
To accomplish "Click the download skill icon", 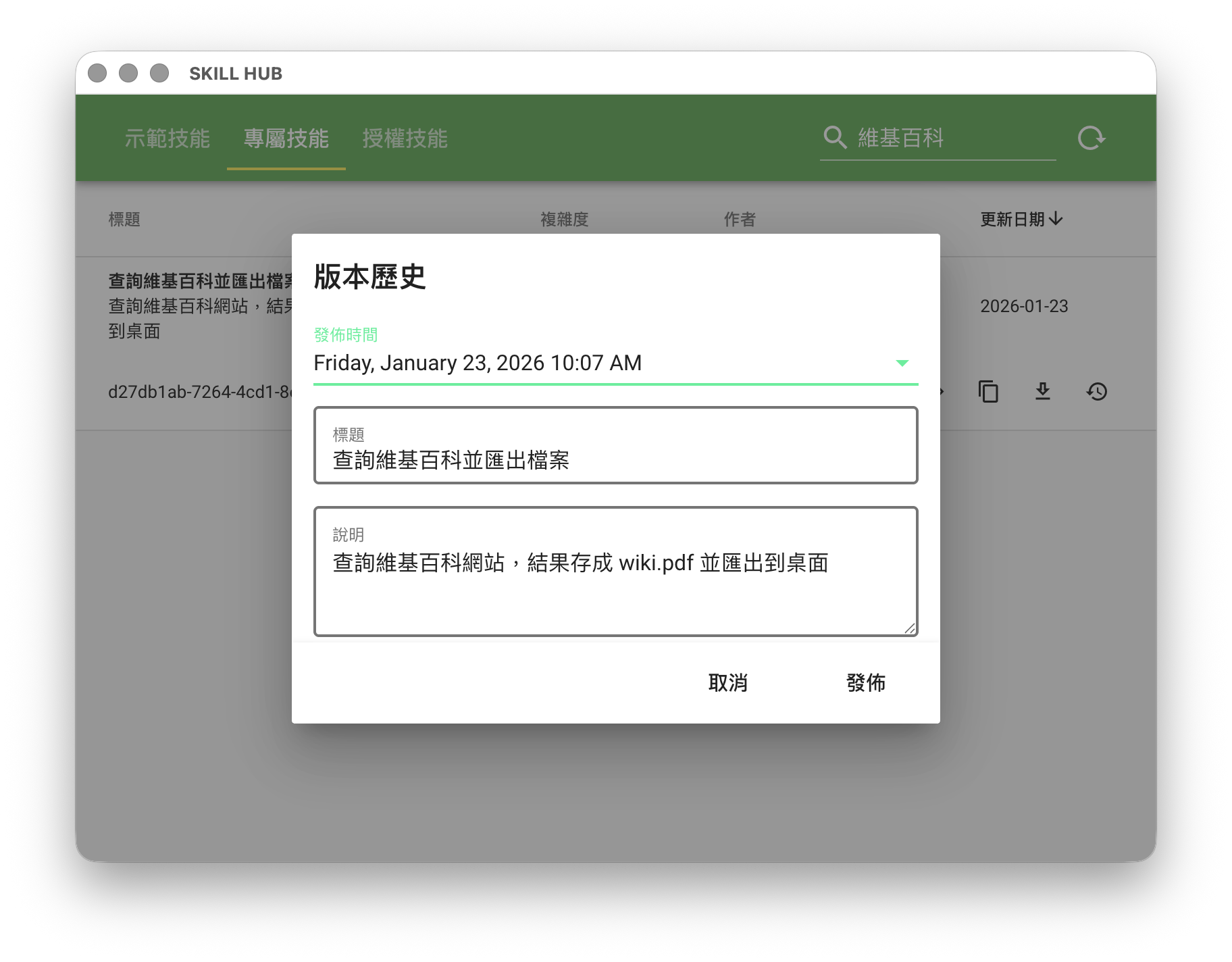I will 1042,391.
